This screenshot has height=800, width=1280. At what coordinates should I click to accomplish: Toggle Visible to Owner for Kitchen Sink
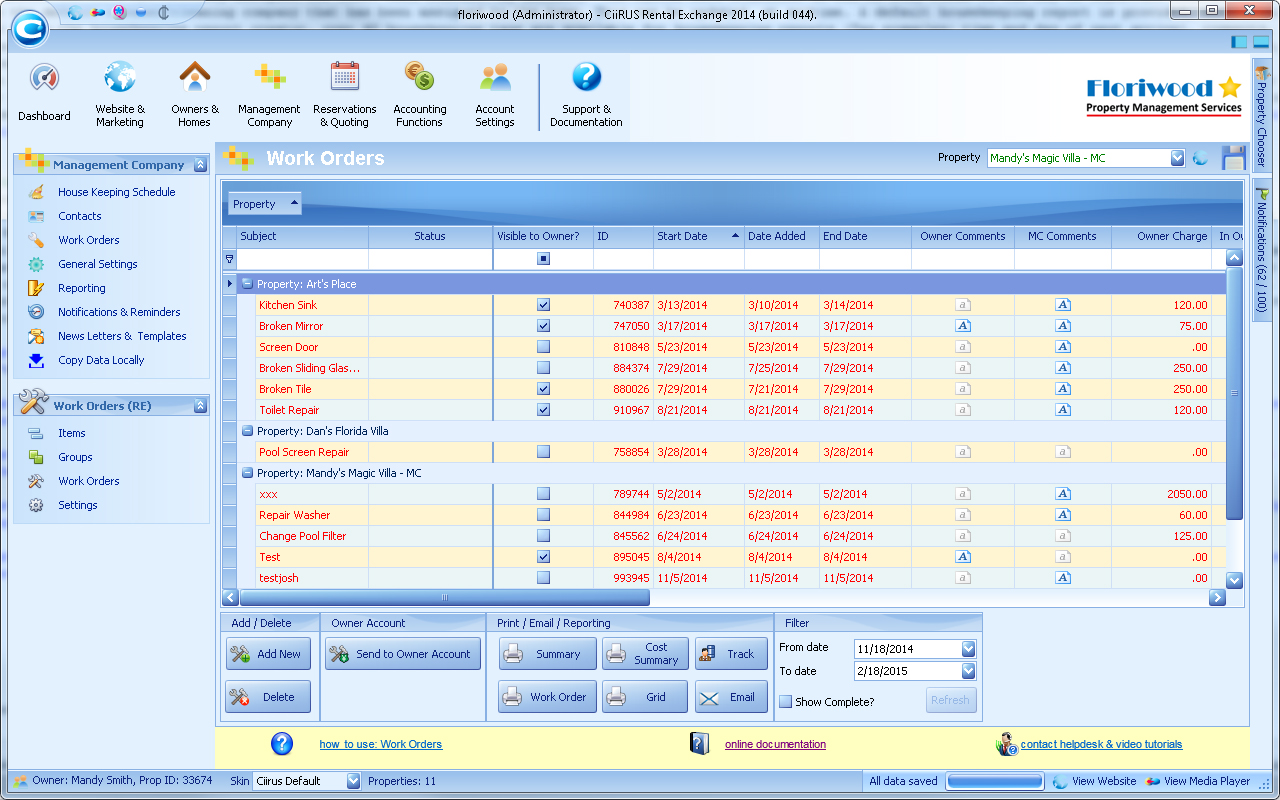[x=543, y=305]
